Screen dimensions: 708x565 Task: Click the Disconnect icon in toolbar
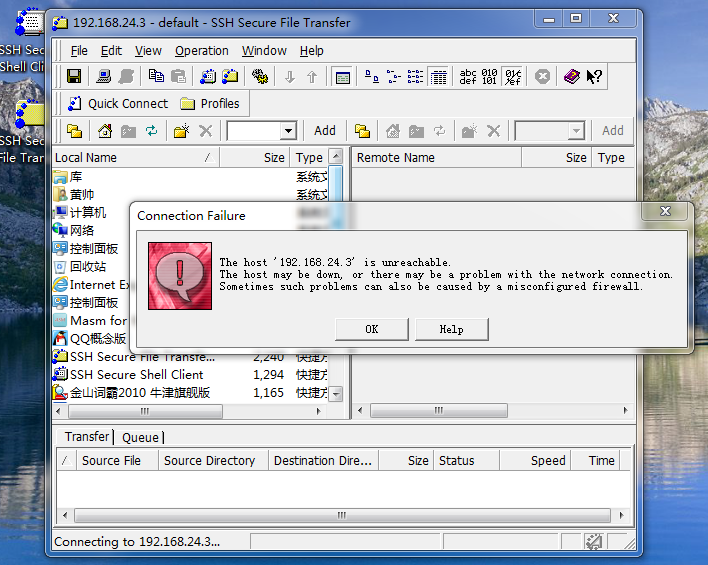click(126, 76)
